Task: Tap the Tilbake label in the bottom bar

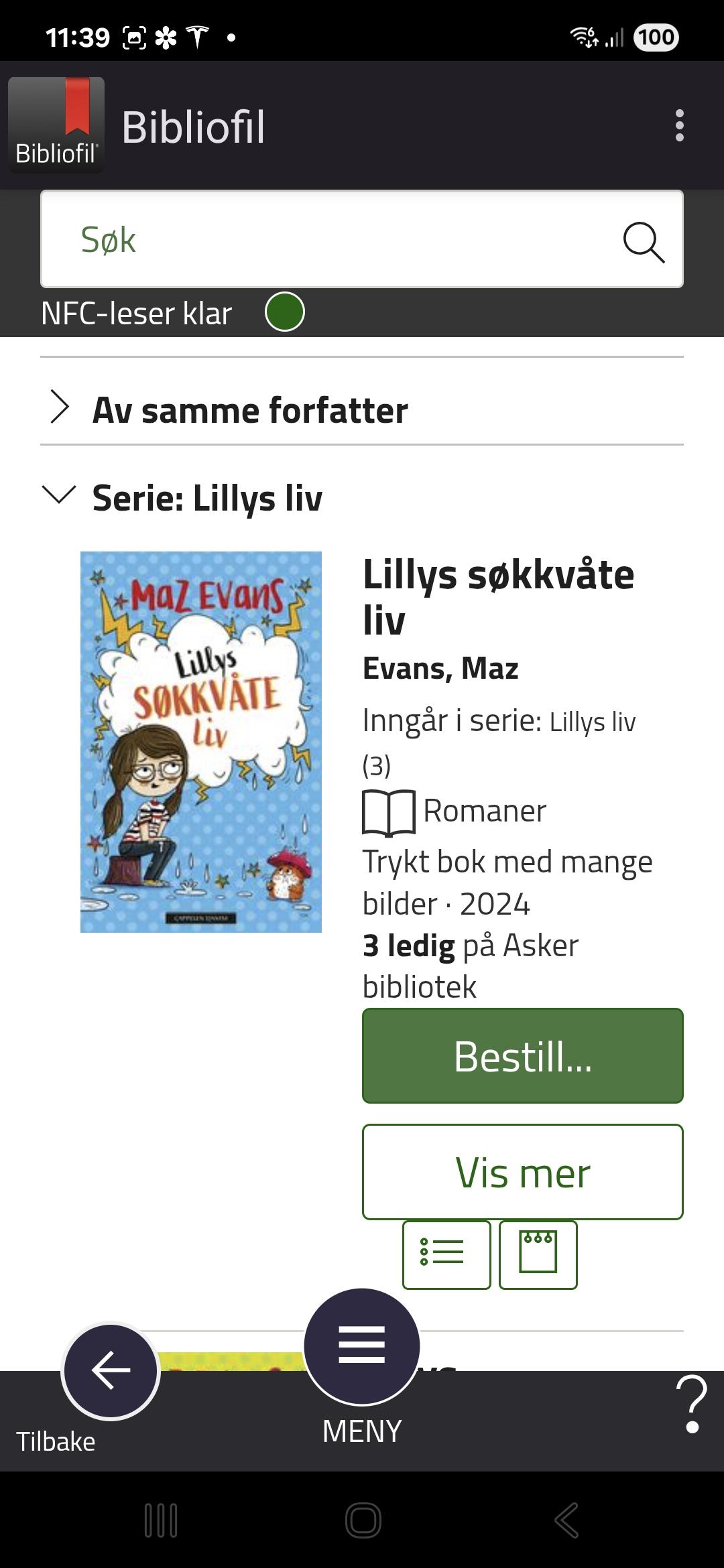Action: pos(56,1441)
